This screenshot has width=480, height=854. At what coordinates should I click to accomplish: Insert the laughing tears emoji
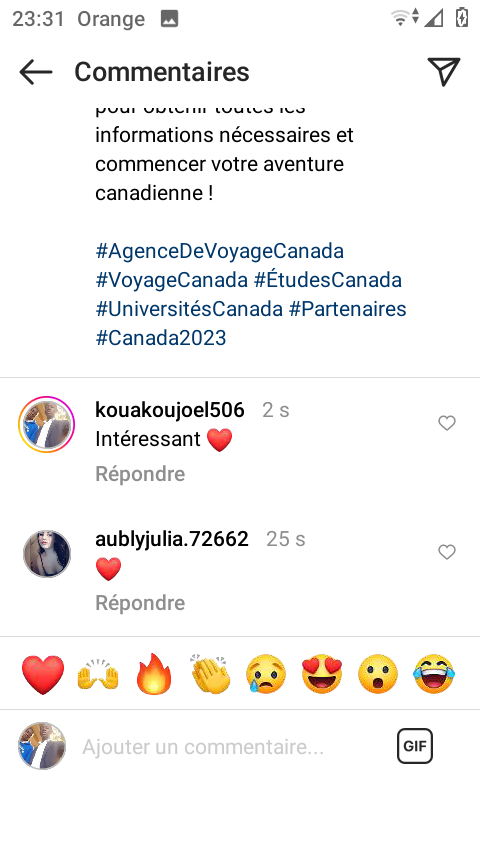434,674
